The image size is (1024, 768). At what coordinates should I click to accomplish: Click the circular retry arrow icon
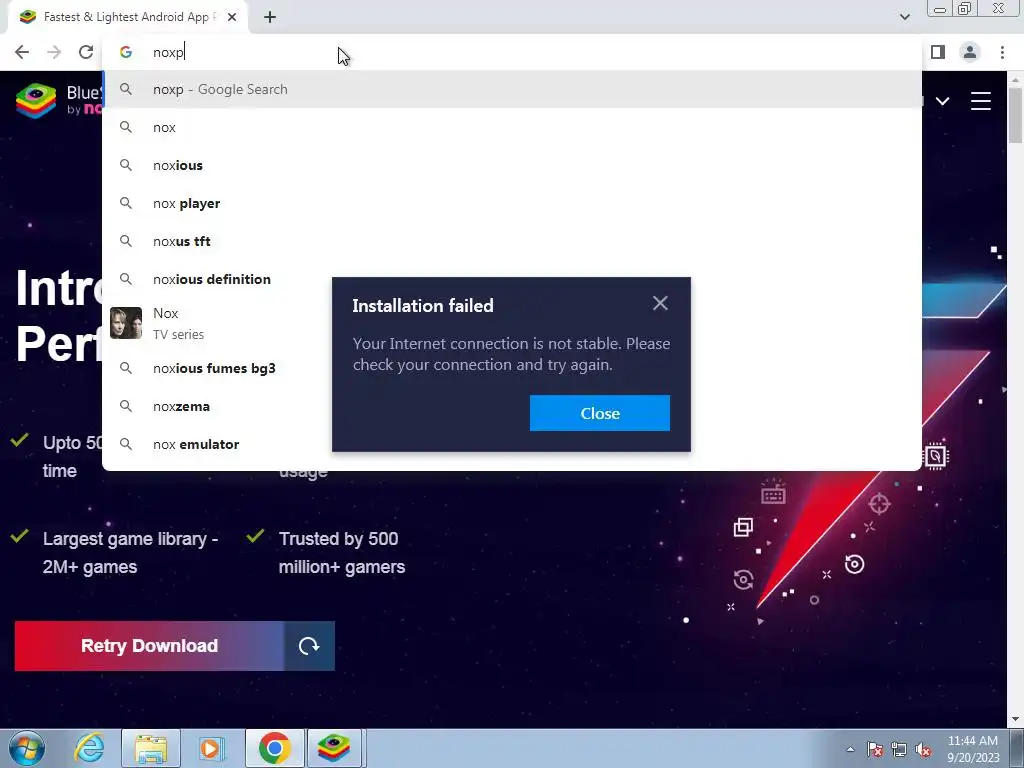[x=310, y=646]
